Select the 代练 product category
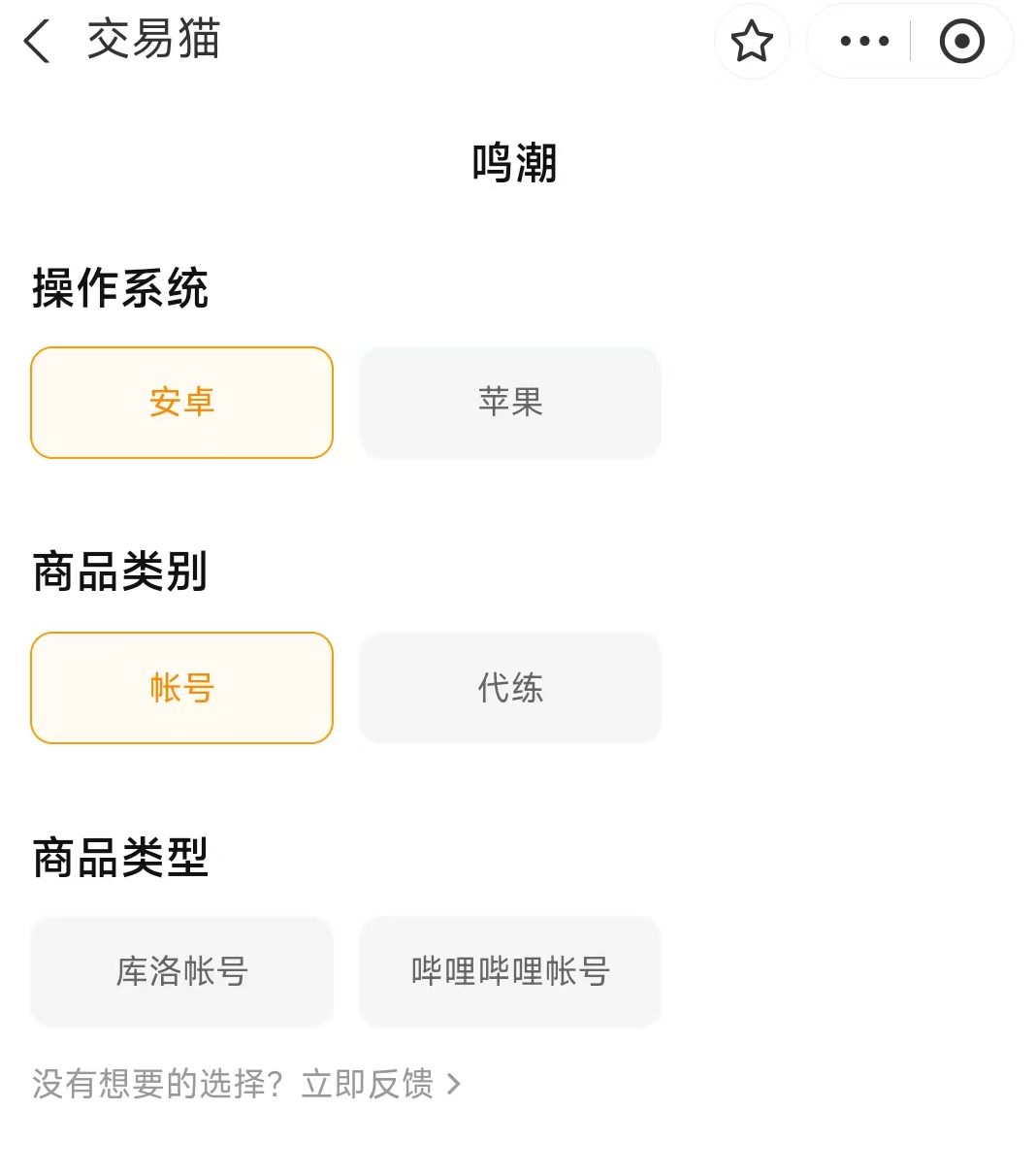 click(x=510, y=688)
